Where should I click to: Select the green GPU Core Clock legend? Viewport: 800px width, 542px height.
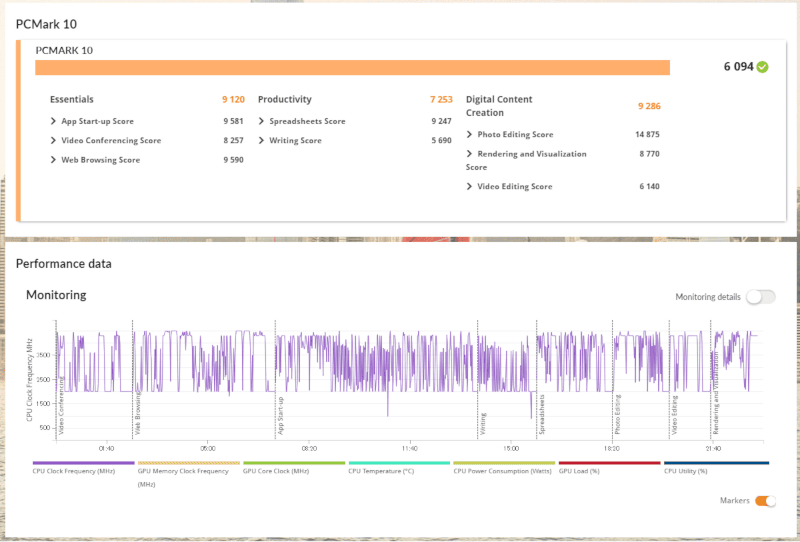(279, 470)
